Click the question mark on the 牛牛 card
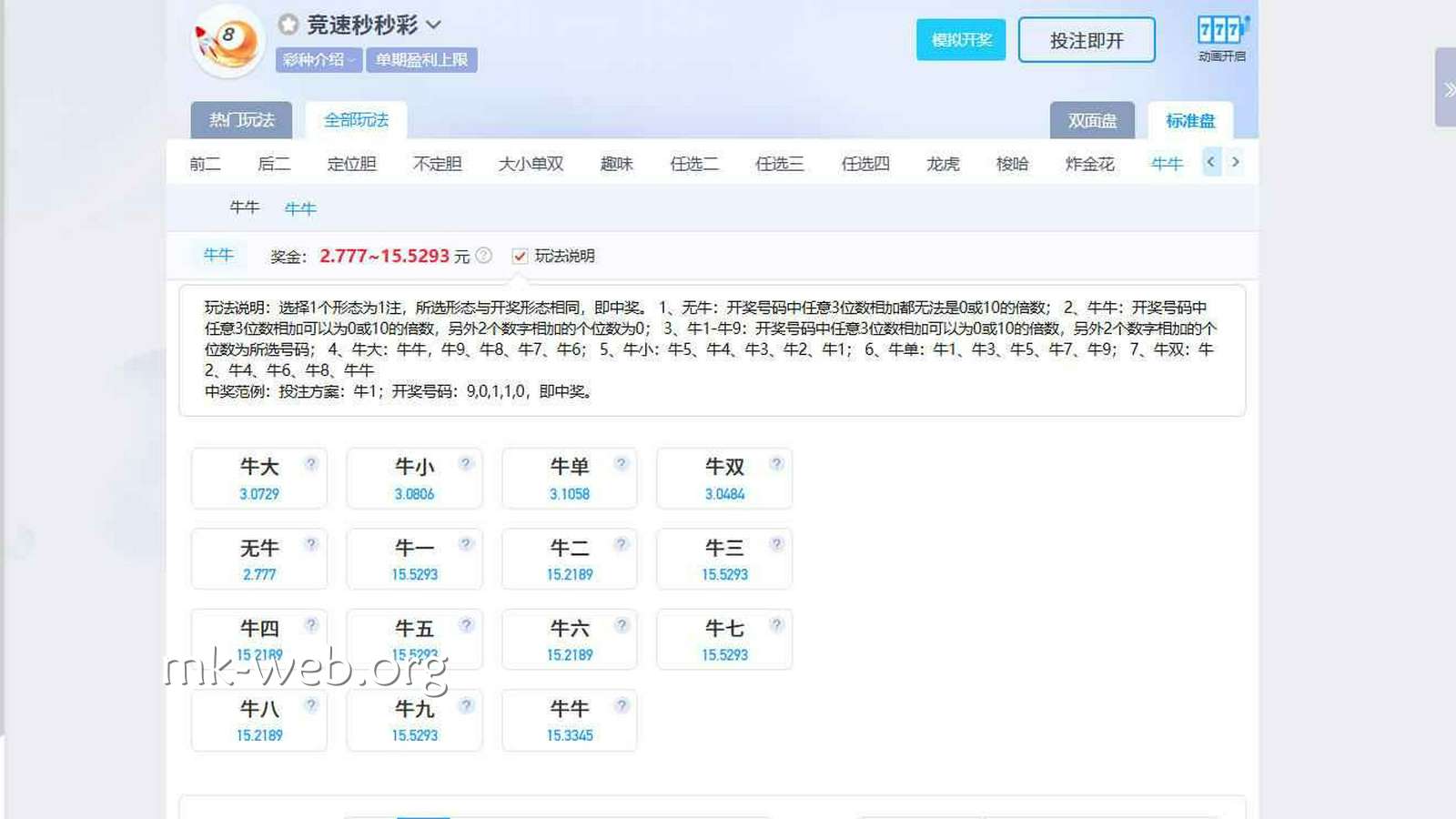This screenshot has width=1456, height=819. (x=622, y=705)
